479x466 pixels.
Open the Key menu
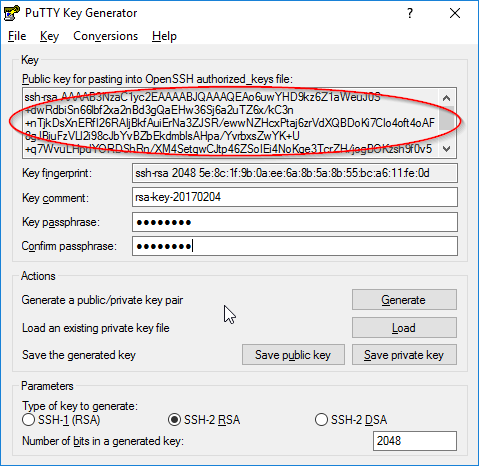(x=49, y=36)
